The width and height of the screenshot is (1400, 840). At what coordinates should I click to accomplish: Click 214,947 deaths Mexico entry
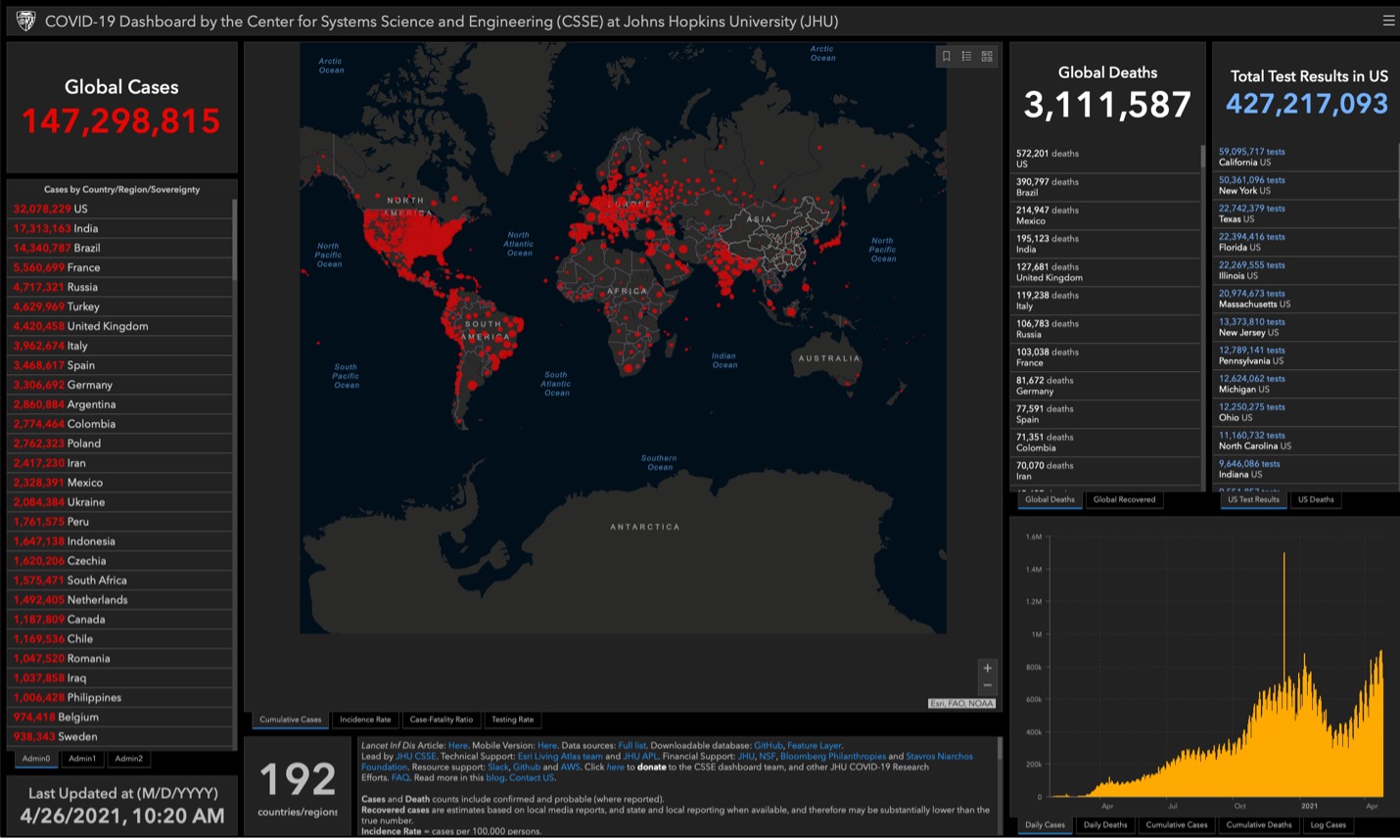point(1105,215)
